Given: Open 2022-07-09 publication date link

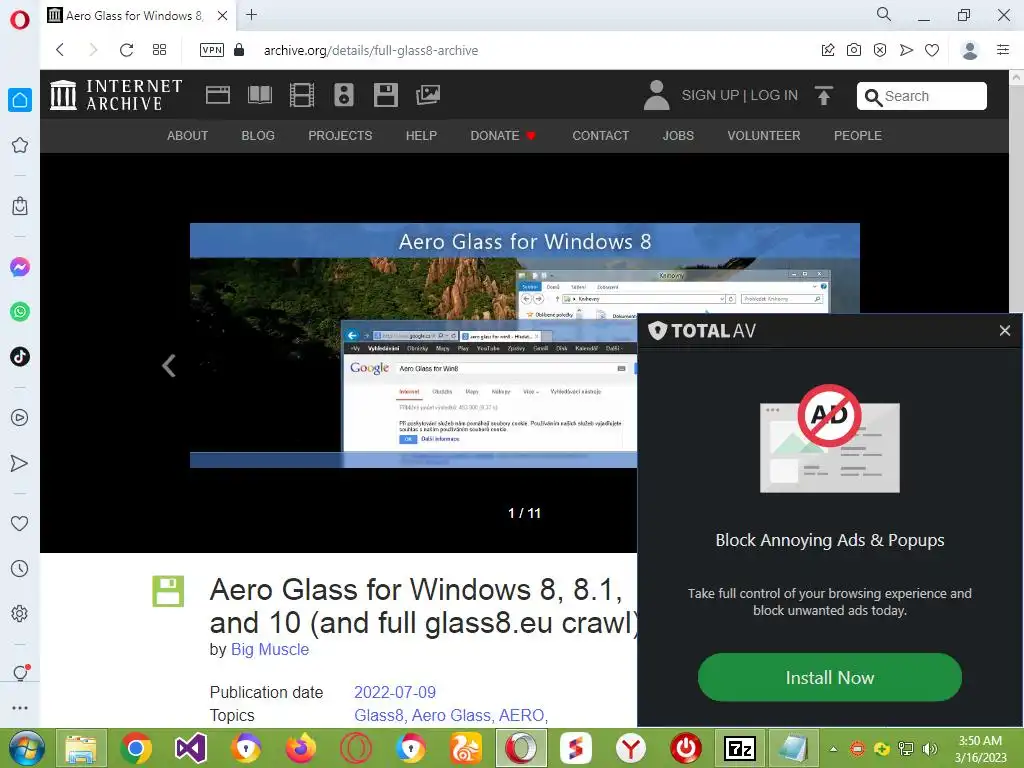Looking at the screenshot, I should 394,692.
